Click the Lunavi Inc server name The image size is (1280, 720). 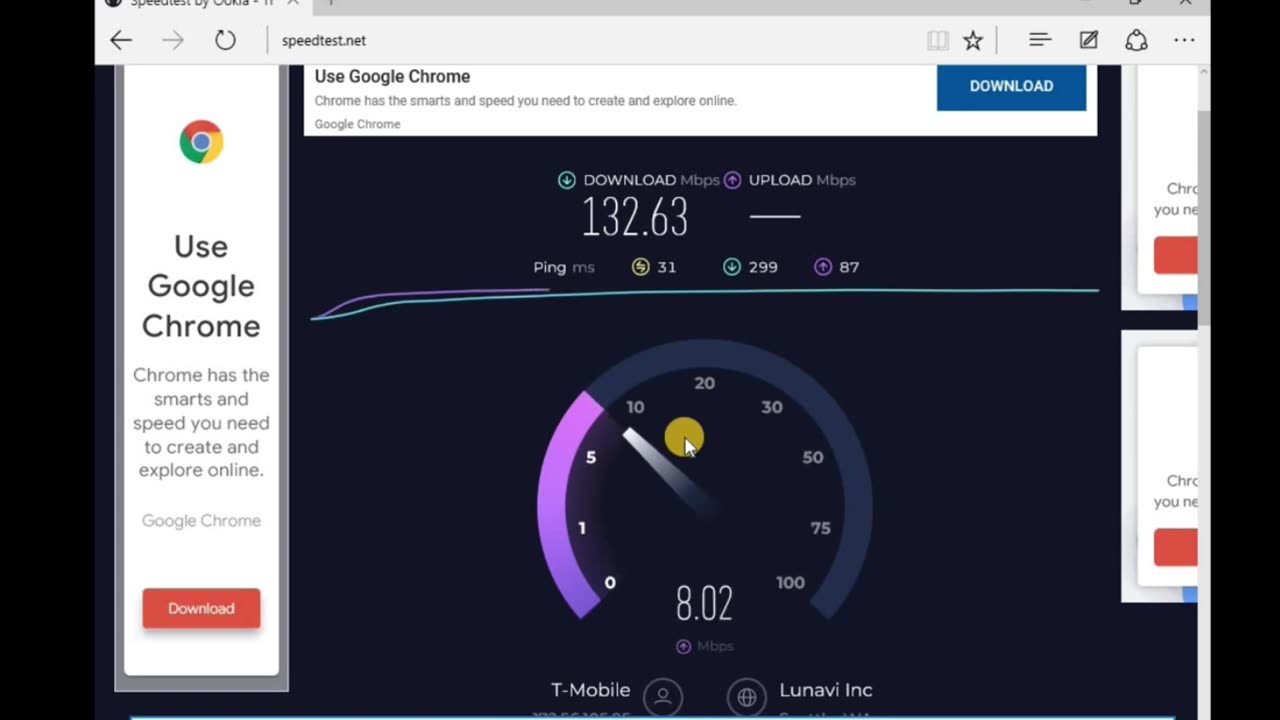(826, 690)
